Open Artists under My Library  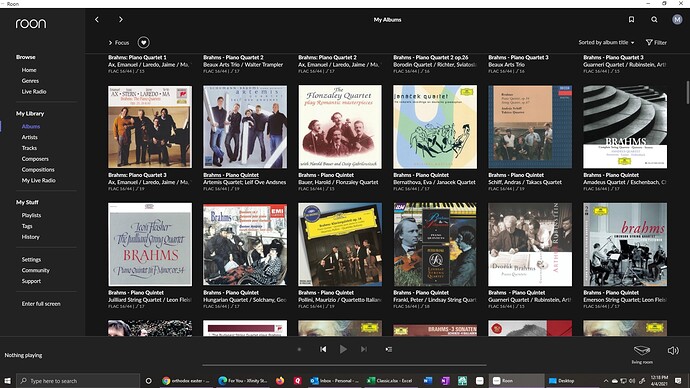[29, 137]
